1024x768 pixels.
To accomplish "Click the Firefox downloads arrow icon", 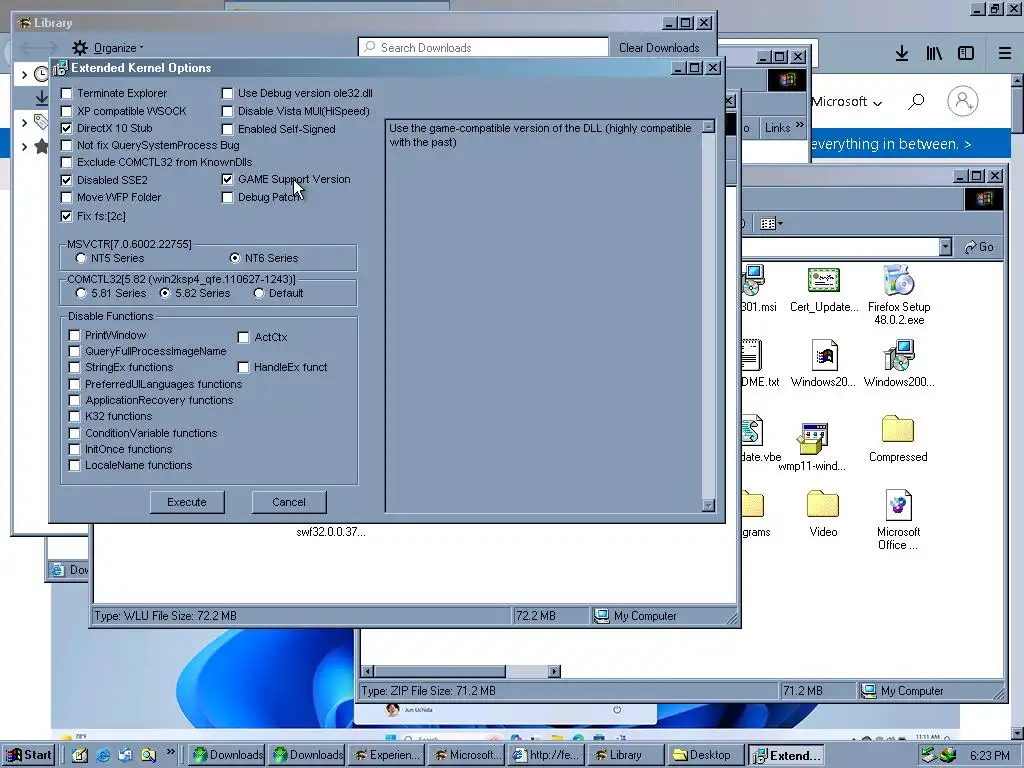I will tap(902, 54).
